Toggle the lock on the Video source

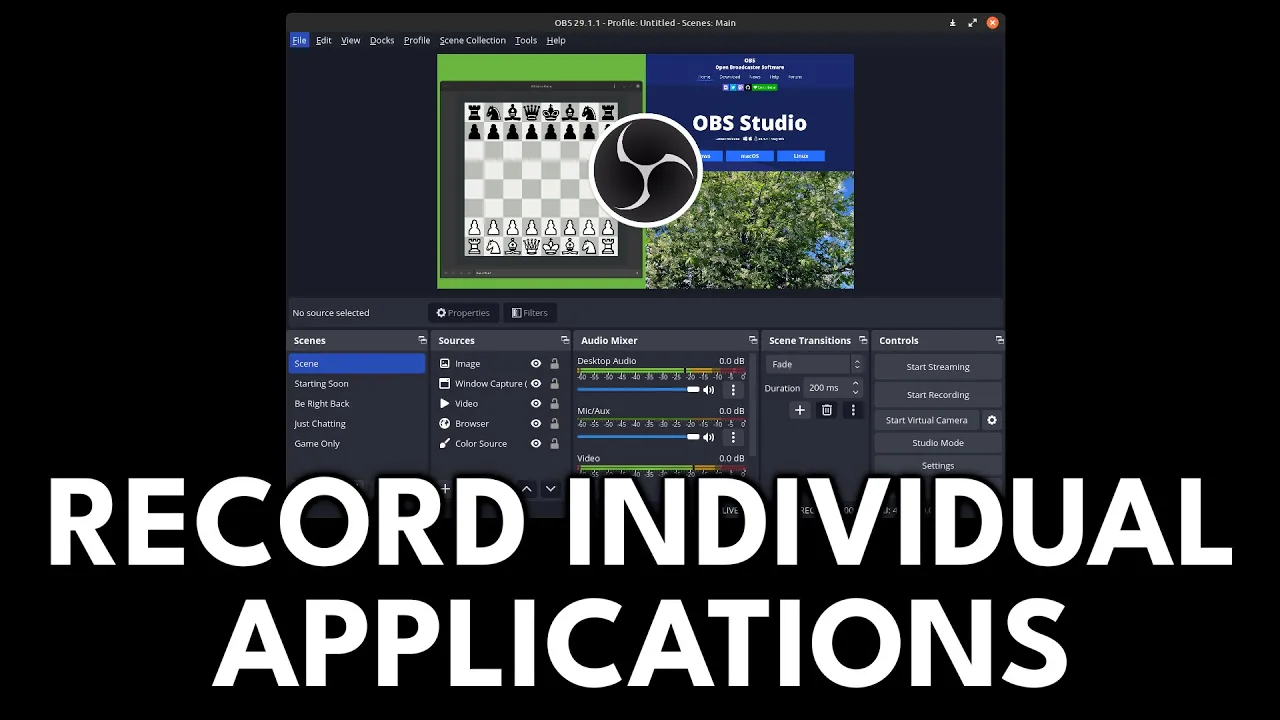coord(554,404)
